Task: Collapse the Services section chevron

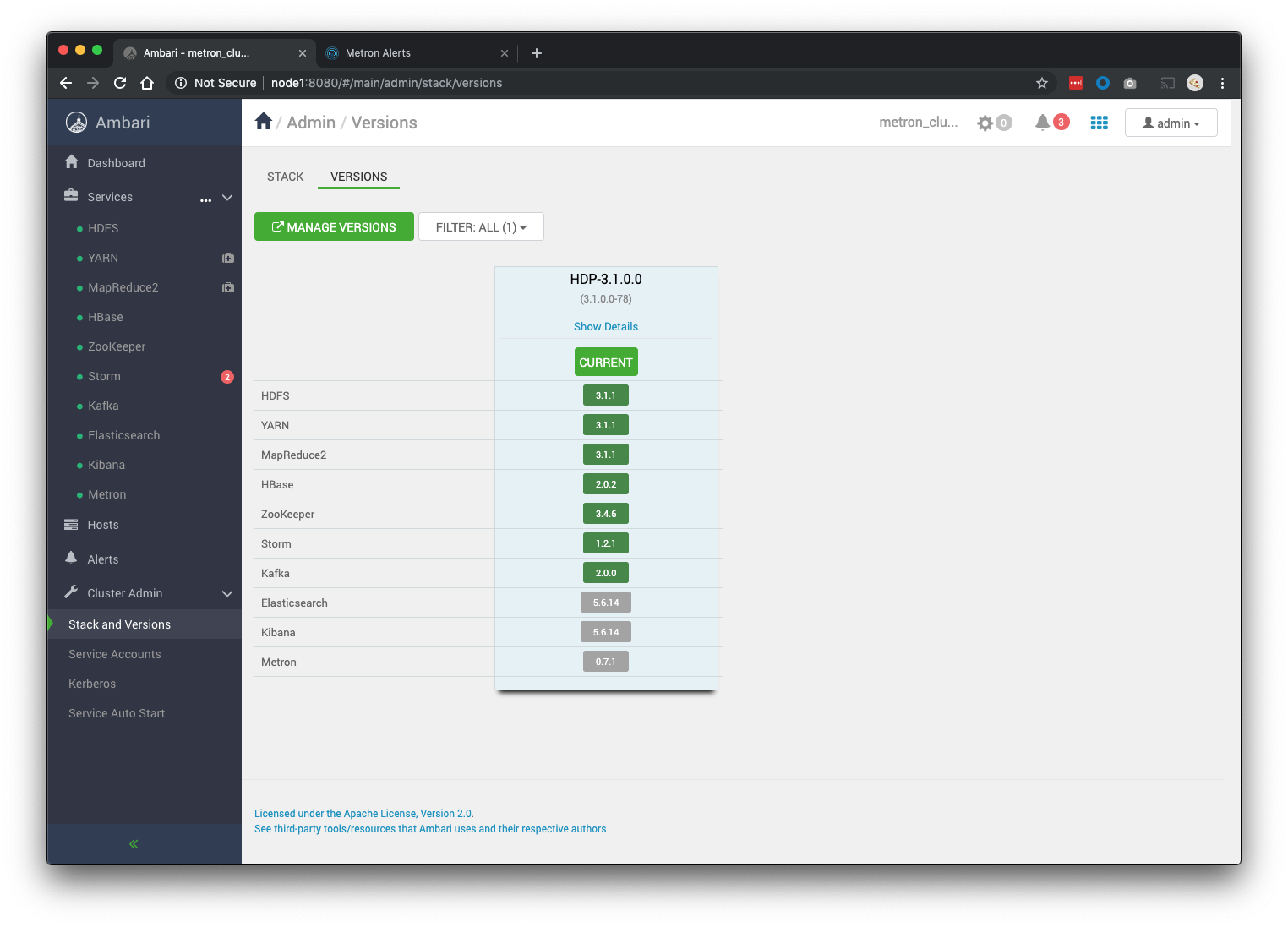Action: (227, 197)
